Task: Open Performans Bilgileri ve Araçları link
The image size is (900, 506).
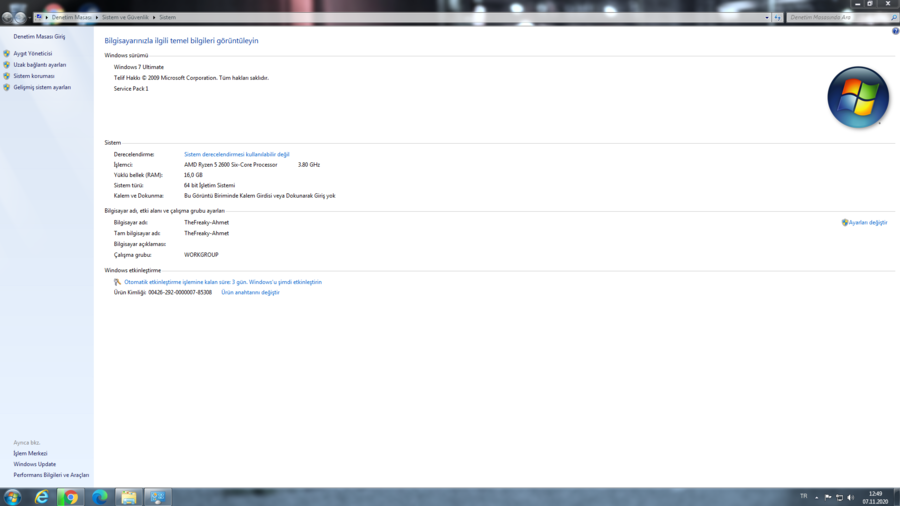Action: (51, 475)
